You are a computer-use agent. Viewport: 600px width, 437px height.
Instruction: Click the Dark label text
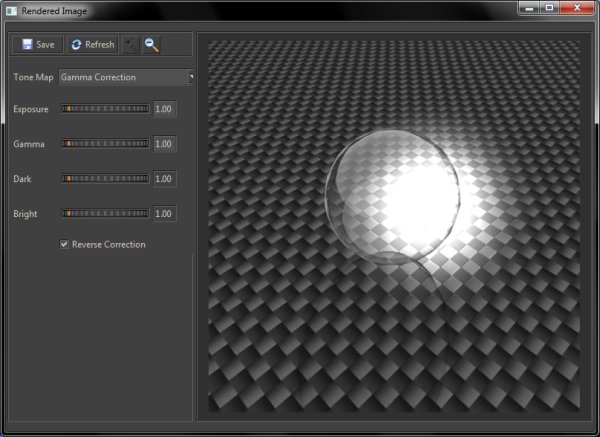[23, 179]
